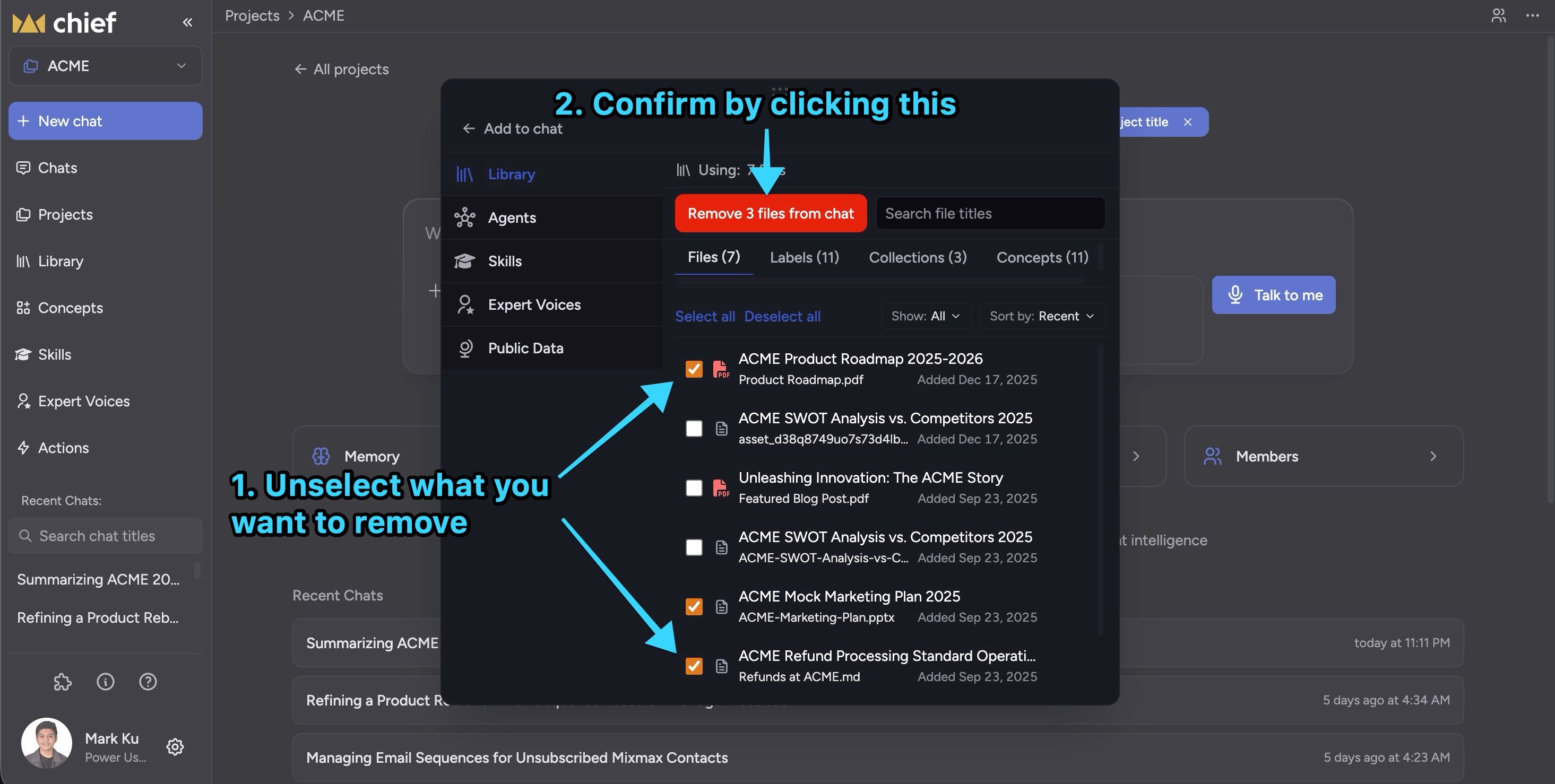Open the Sort by: Recent dropdown
This screenshot has width=1555, height=784.
[x=1042, y=316]
